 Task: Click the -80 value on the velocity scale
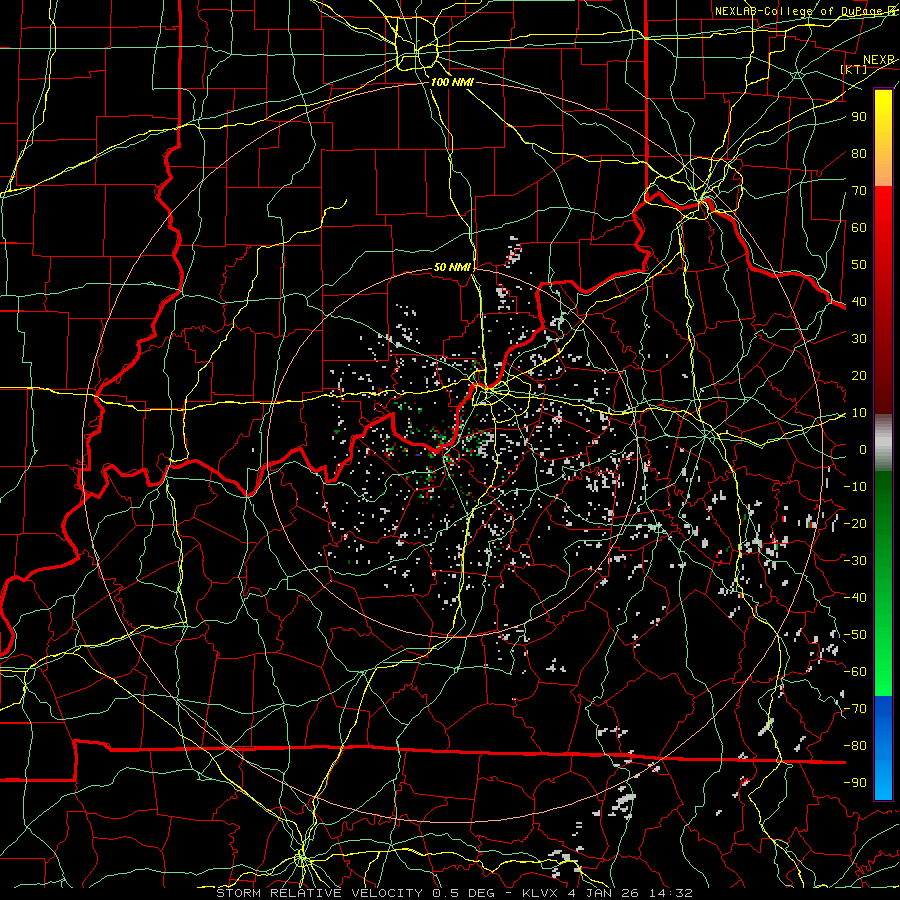coord(855,746)
